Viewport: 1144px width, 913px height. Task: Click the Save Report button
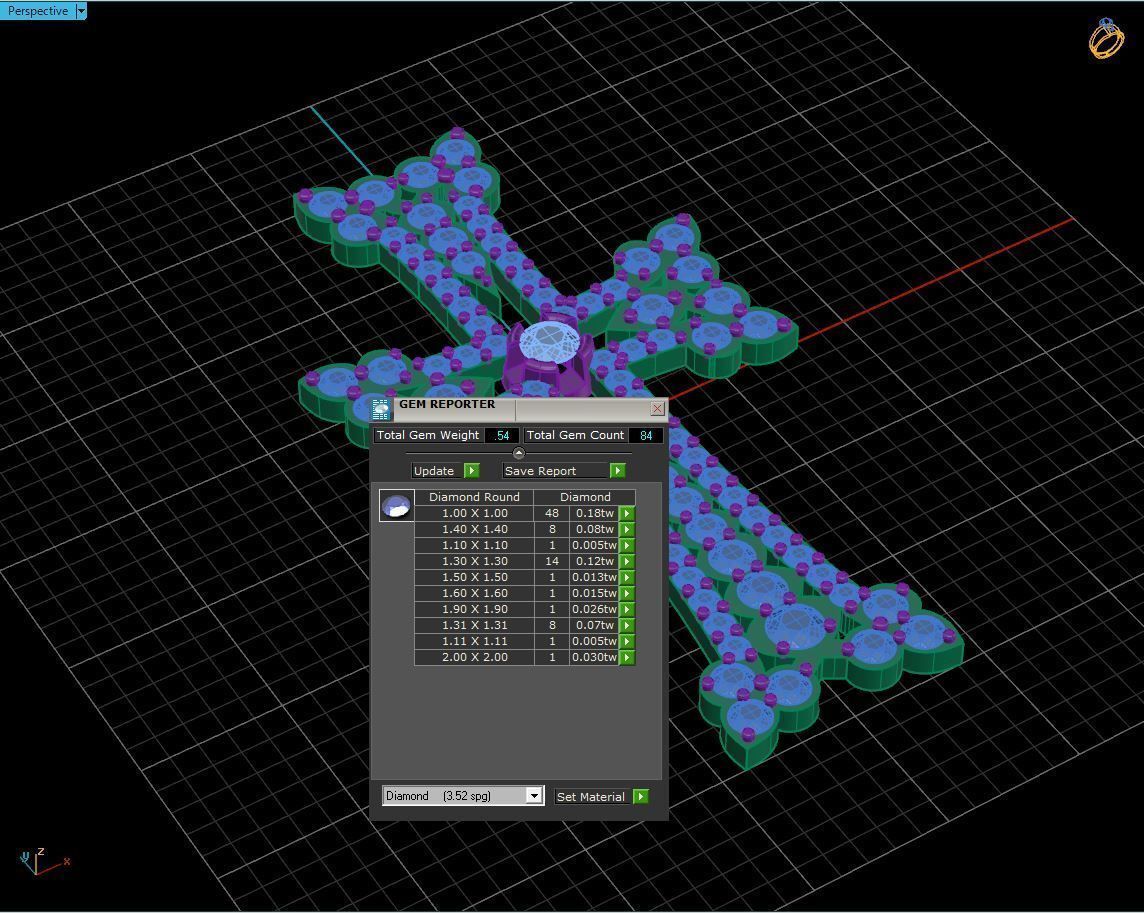[x=555, y=471]
